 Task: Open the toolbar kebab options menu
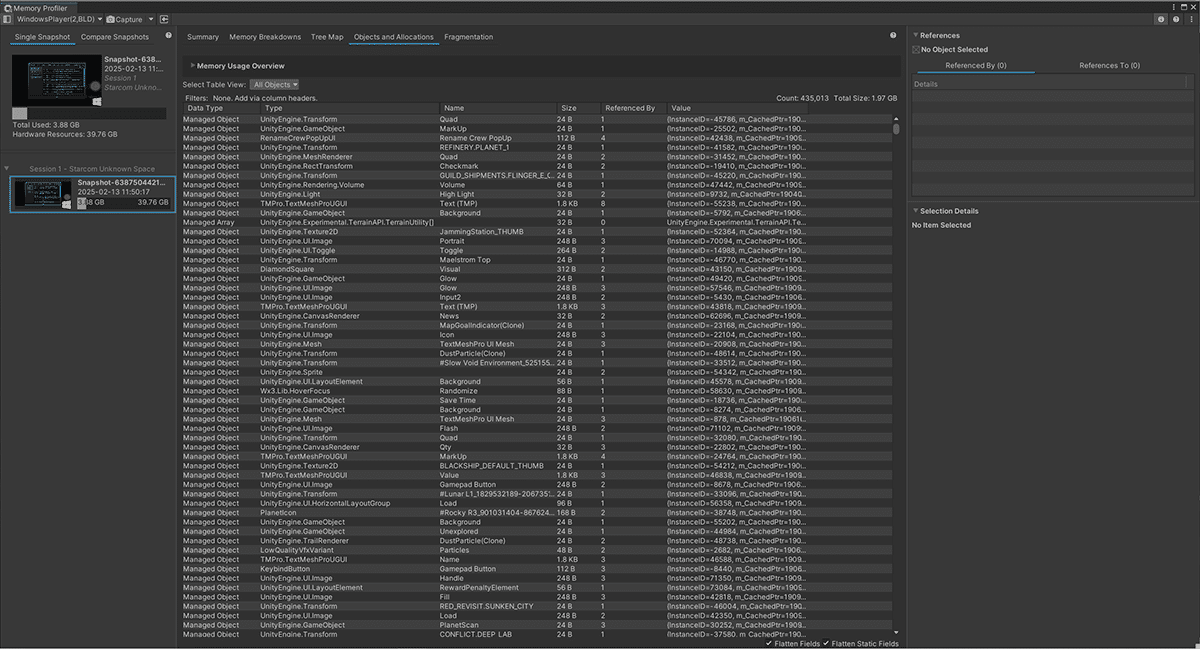1189,19
